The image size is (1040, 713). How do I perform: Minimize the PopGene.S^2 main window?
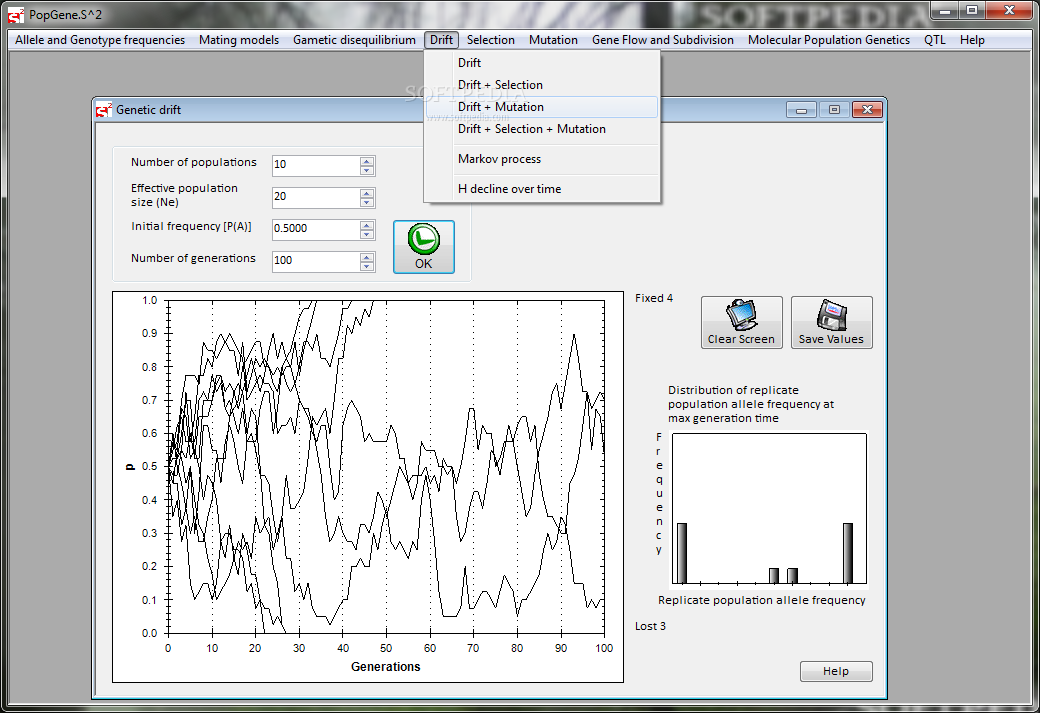(944, 11)
